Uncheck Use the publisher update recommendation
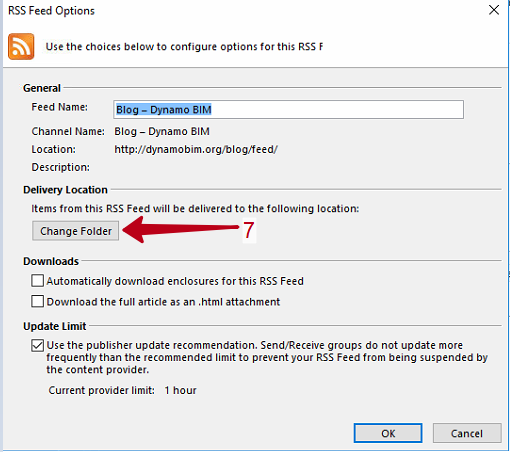This screenshot has width=510, height=452. coord(37,345)
